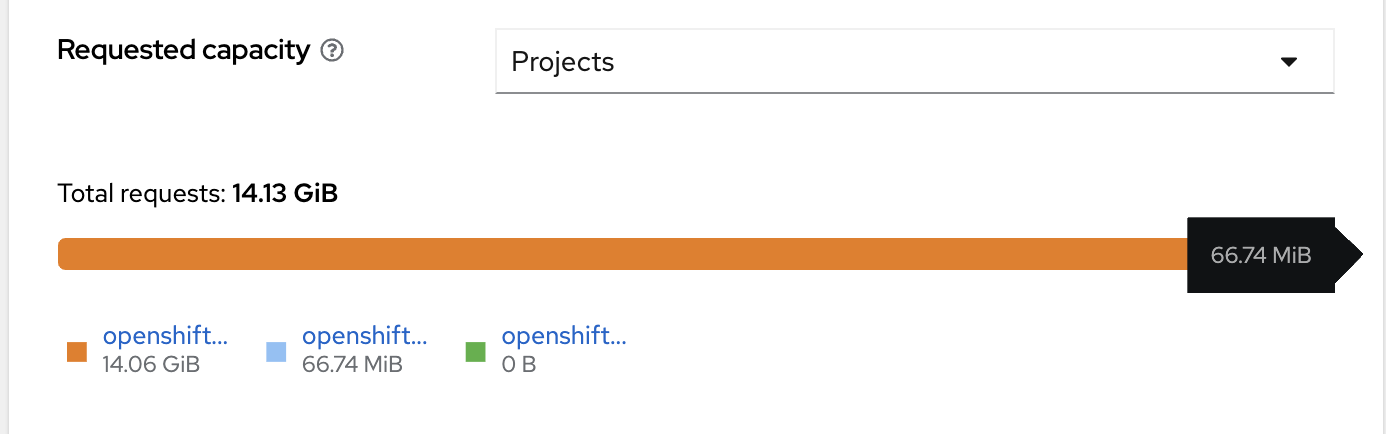Open the Projects dropdown
The height and width of the screenshot is (434, 1386).
pos(914,62)
